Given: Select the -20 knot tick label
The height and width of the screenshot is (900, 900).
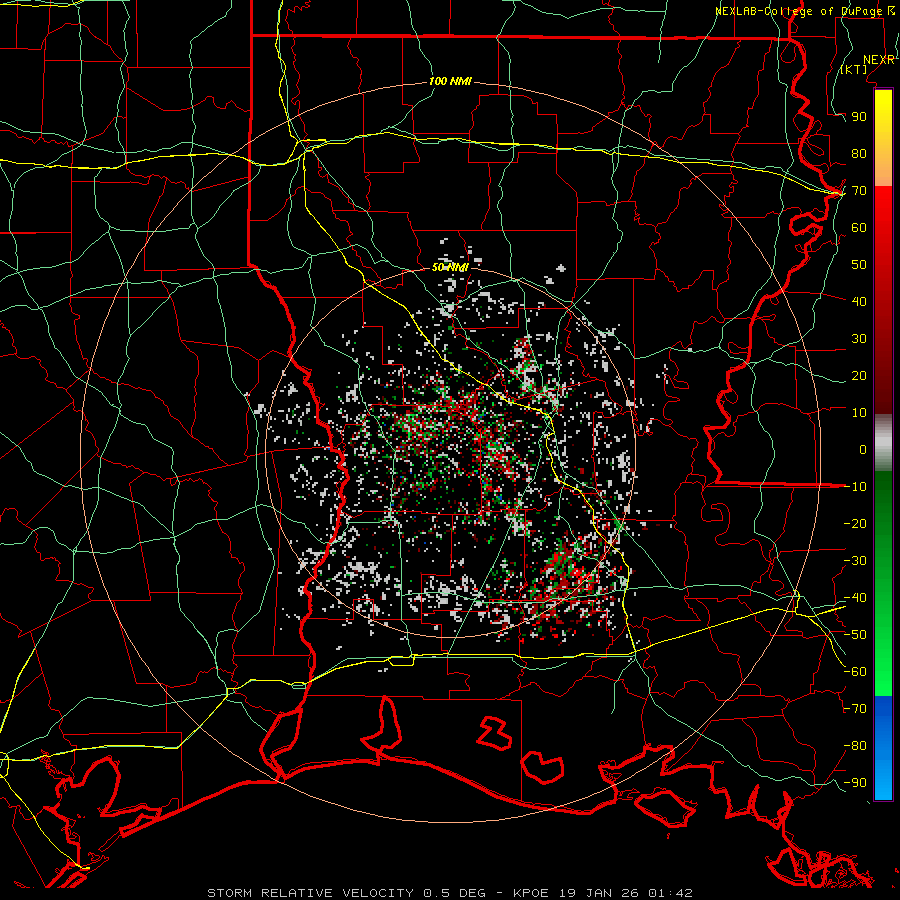Looking at the screenshot, I should [x=855, y=523].
